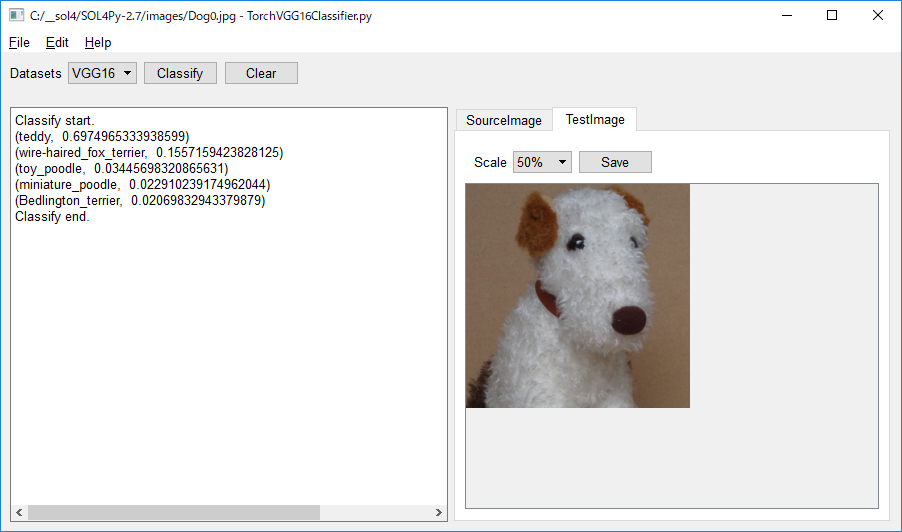Image resolution: width=902 pixels, height=532 pixels.
Task: Click the 'Classify start.' text line
Action: pos(55,120)
